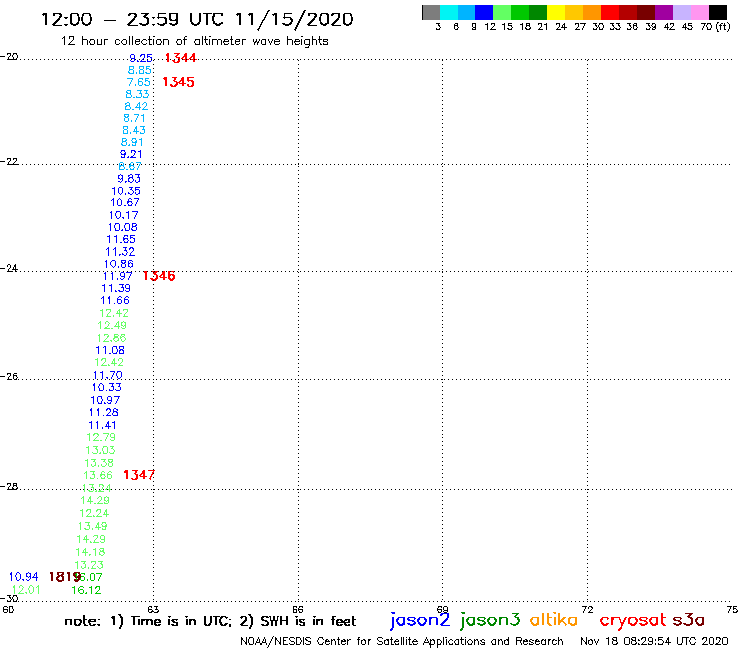
Task: Click the wave height value 11.08
Action: coord(110,351)
